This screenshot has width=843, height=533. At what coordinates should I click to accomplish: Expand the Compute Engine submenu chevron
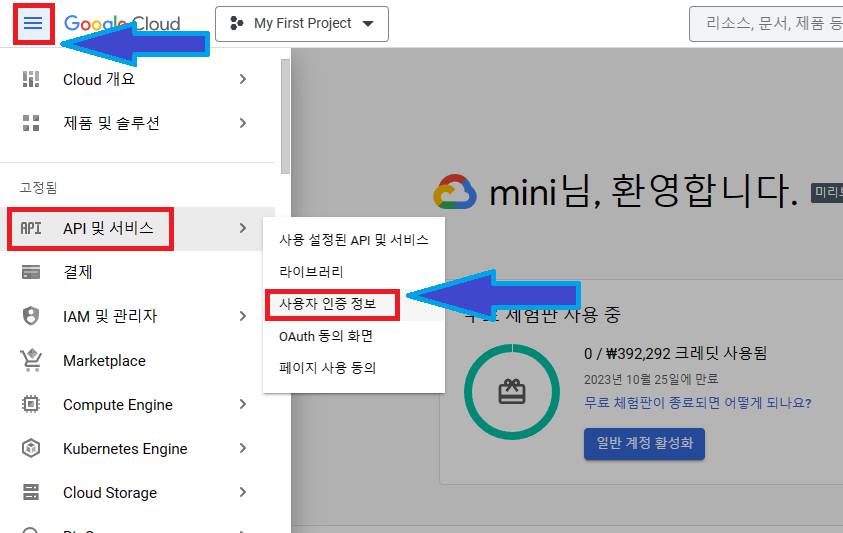[243, 405]
